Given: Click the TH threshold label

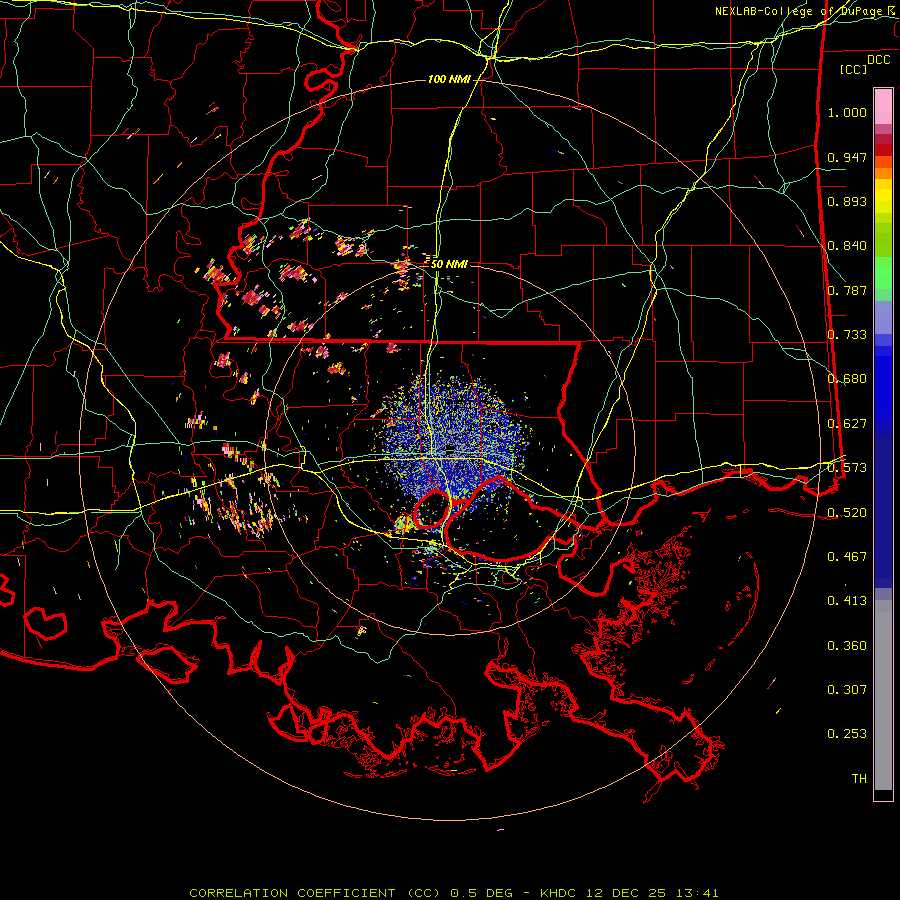Looking at the screenshot, I should tap(859, 779).
